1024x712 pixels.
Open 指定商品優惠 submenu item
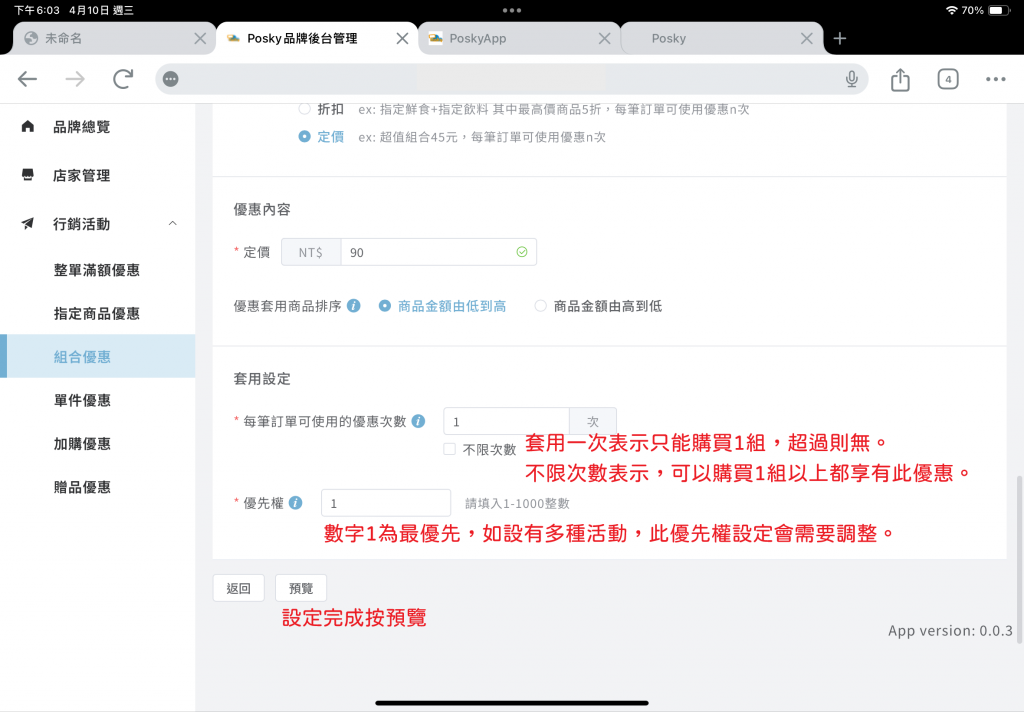[98, 314]
